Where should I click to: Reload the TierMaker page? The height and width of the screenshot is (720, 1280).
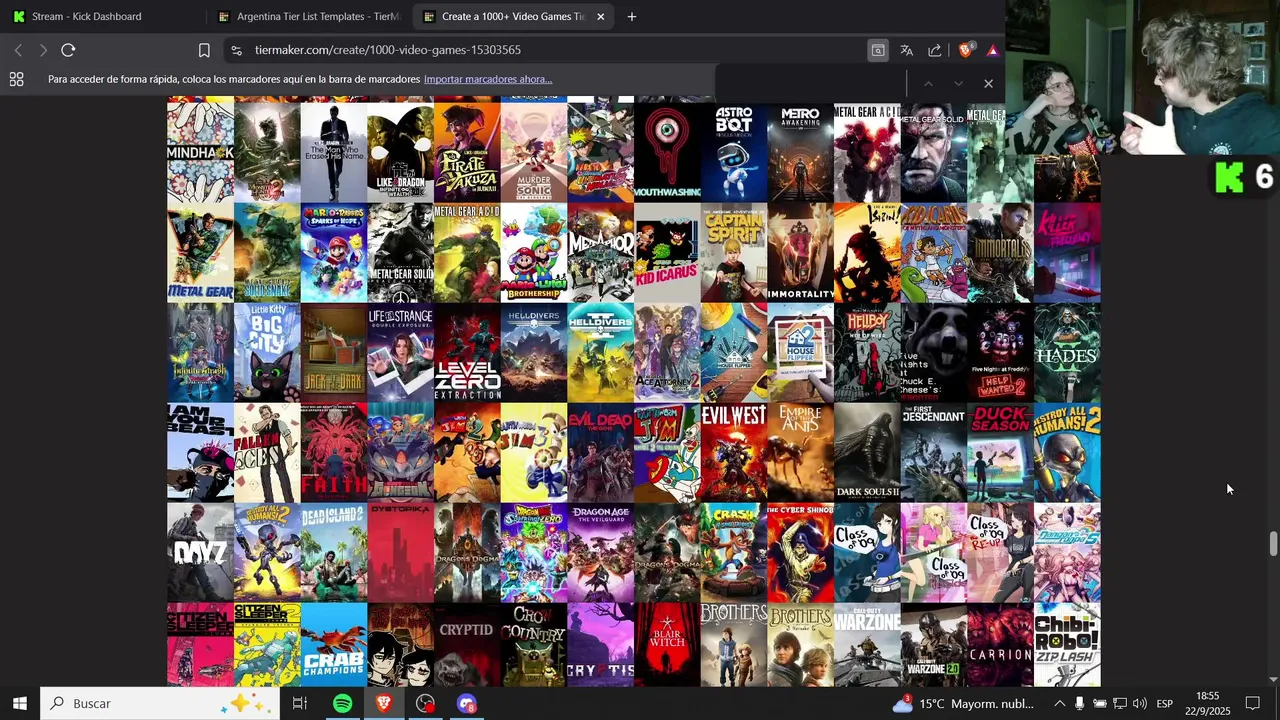(68, 50)
